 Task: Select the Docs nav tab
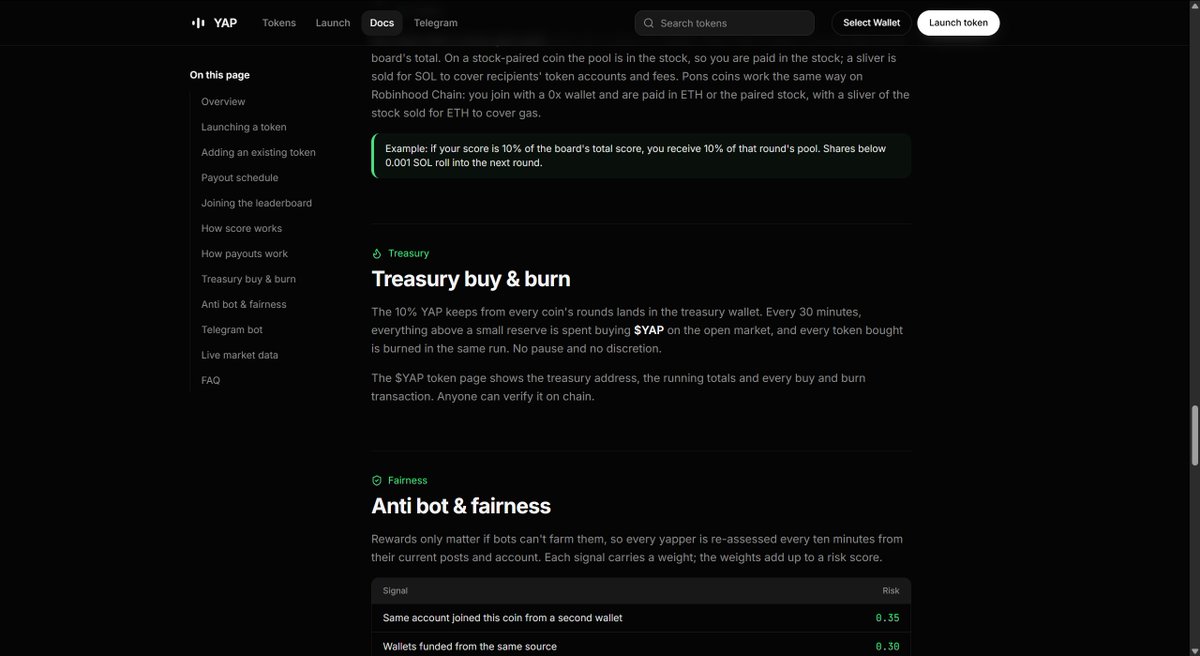pyautogui.click(x=382, y=23)
